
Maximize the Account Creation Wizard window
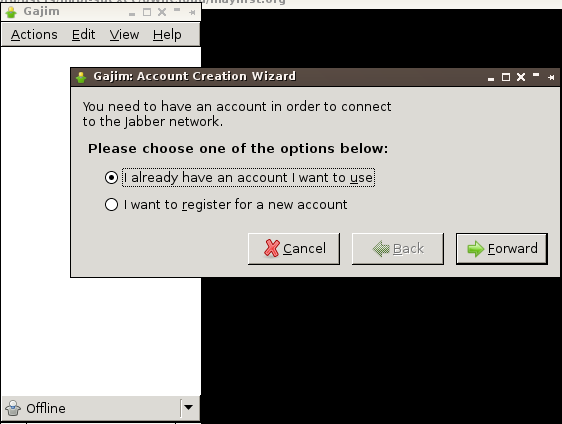point(506,77)
